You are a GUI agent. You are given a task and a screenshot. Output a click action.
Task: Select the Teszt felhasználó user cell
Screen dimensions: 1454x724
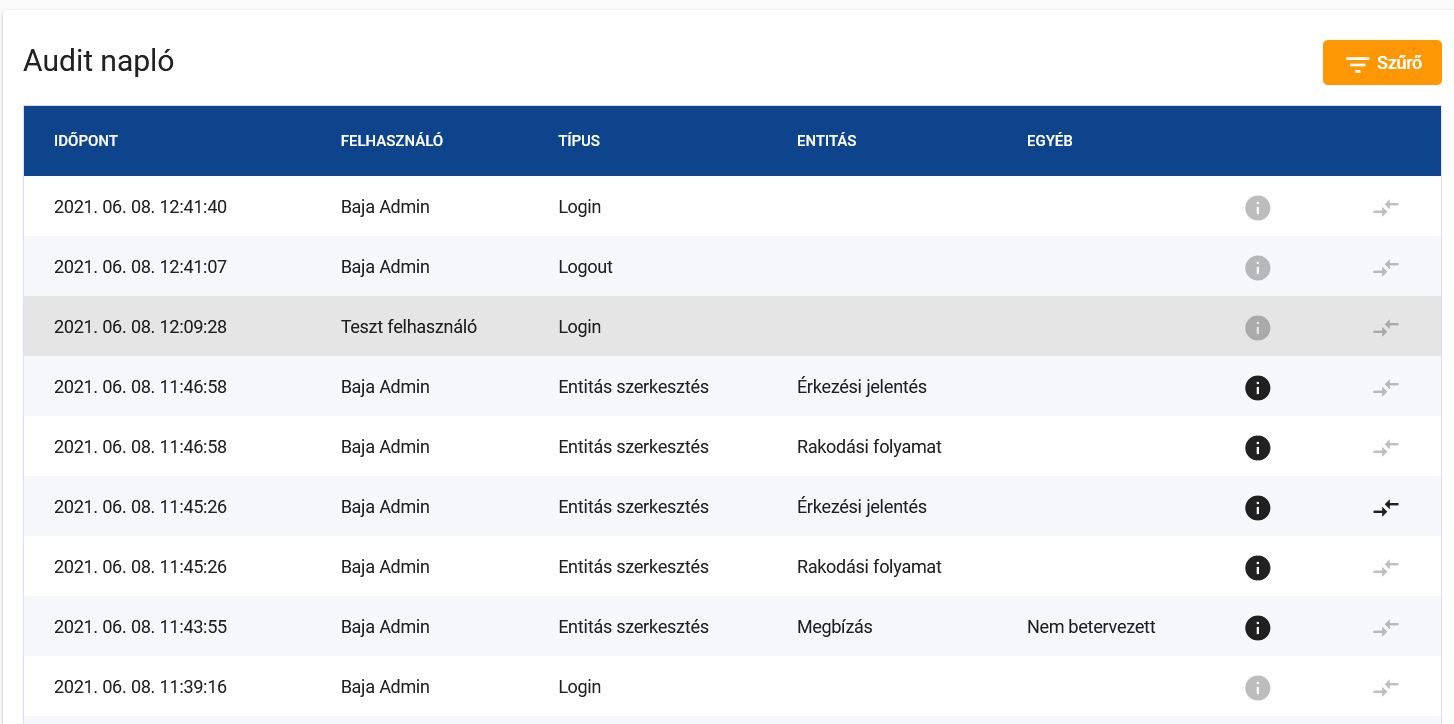click(408, 327)
